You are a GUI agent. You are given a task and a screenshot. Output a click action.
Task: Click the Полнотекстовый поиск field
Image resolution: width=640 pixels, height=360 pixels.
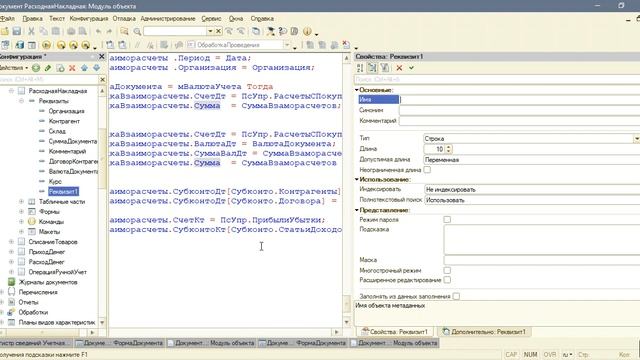(532, 200)
